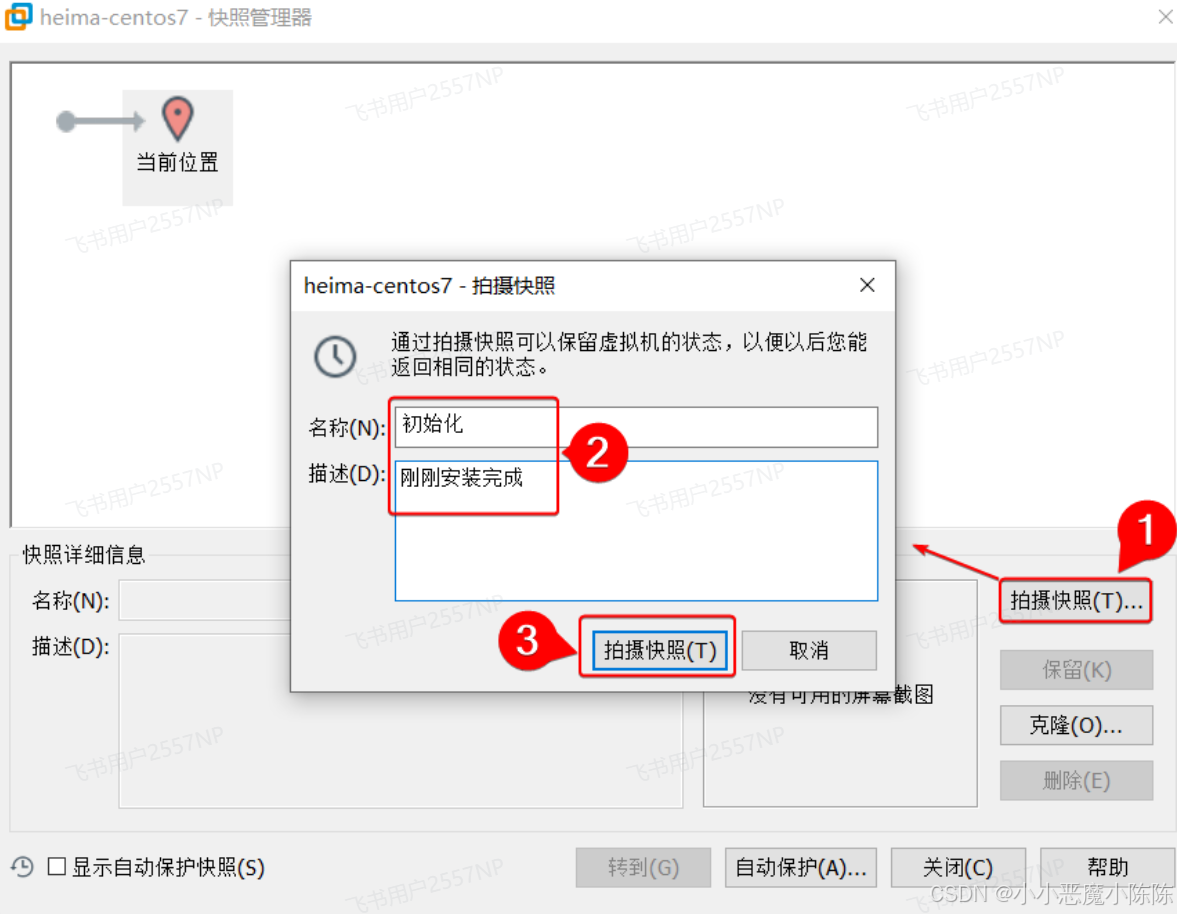Click the 名称(N) field containing 初始化
This screenshot has height=914, width=1177.
point(636,427)
